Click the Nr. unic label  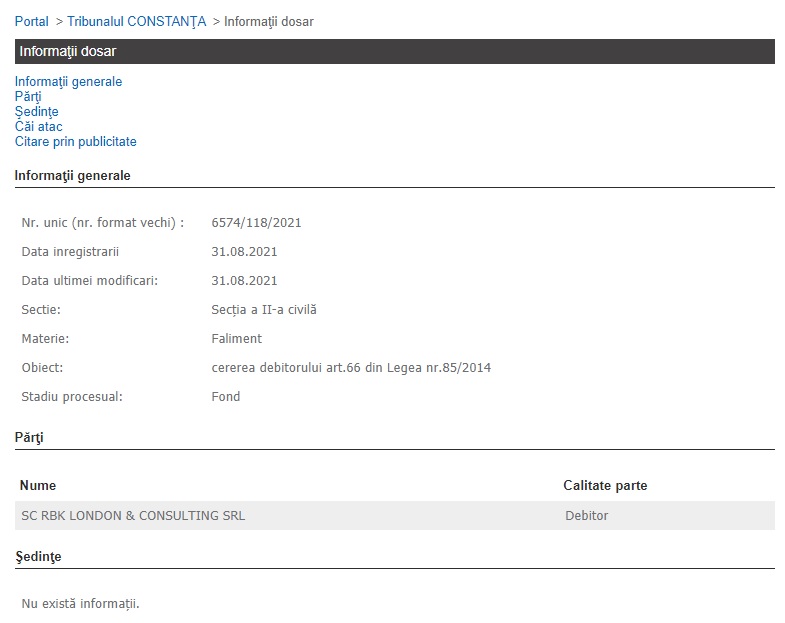coord(103,223)
